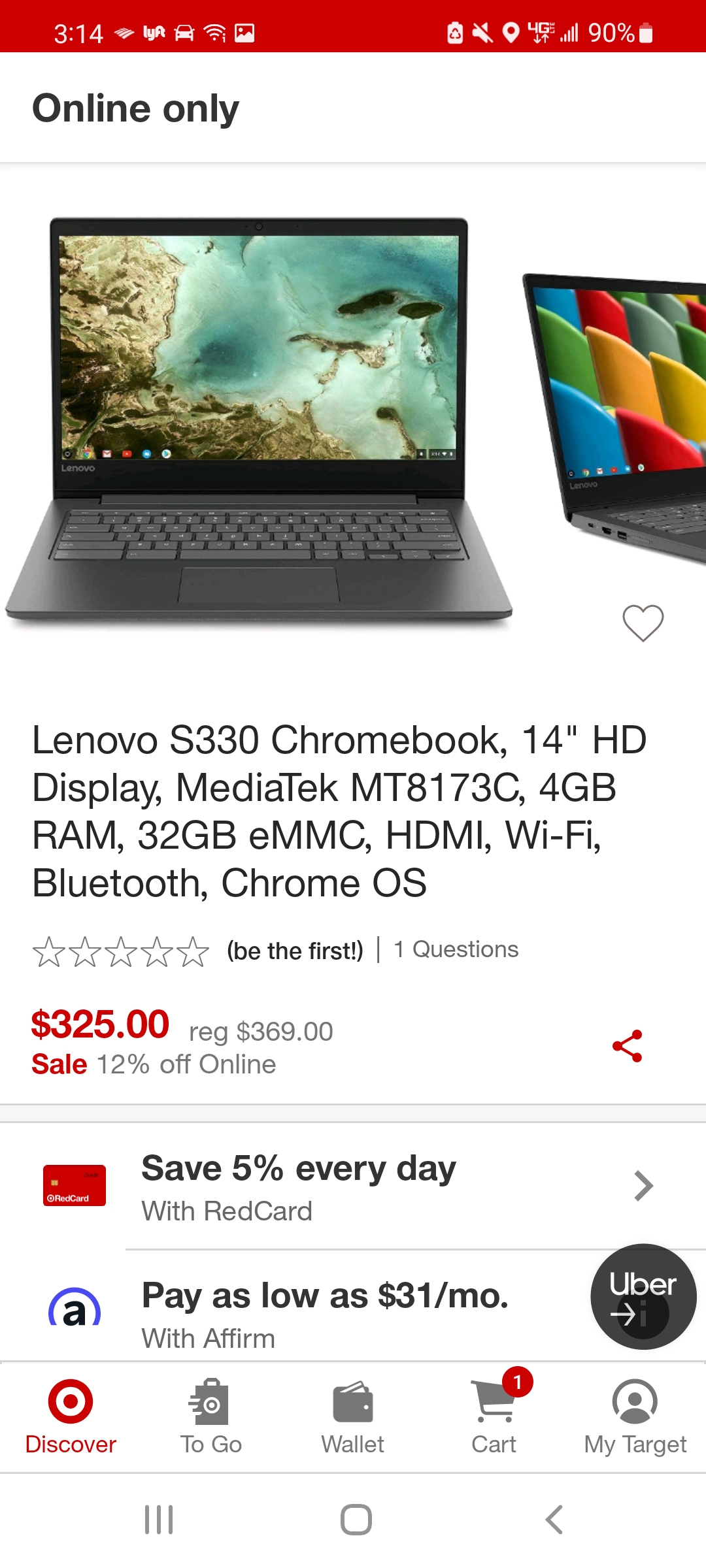Viewport: 706px width, 1568px height.
Task: Tap the RedCard image icon
Action: (x=75, y=1185)
